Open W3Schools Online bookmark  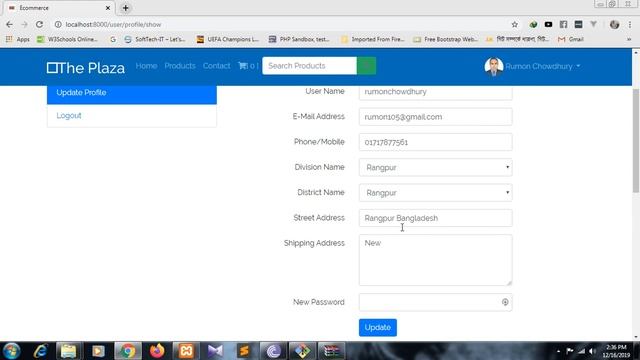[x=67, y=39]
